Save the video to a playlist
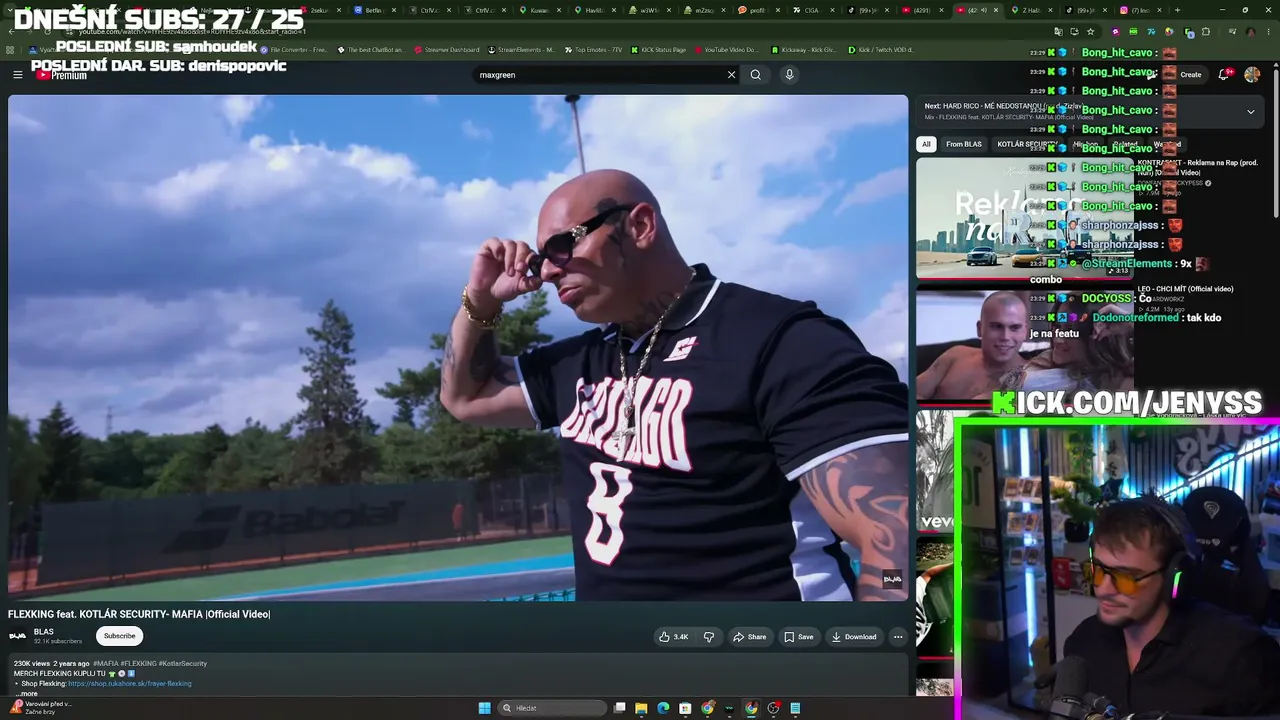This screenshot has width=1280, height=720. coord(798,637)
